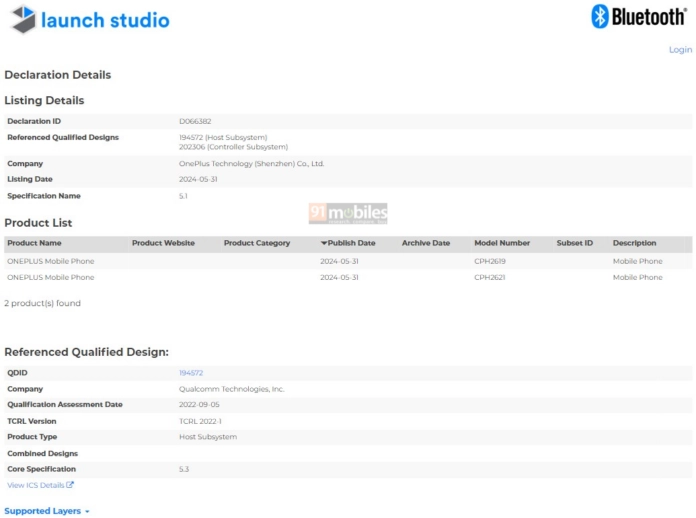Select the product row with model CPH2619
The image size is (696, 518).
[x=489, y=261]
